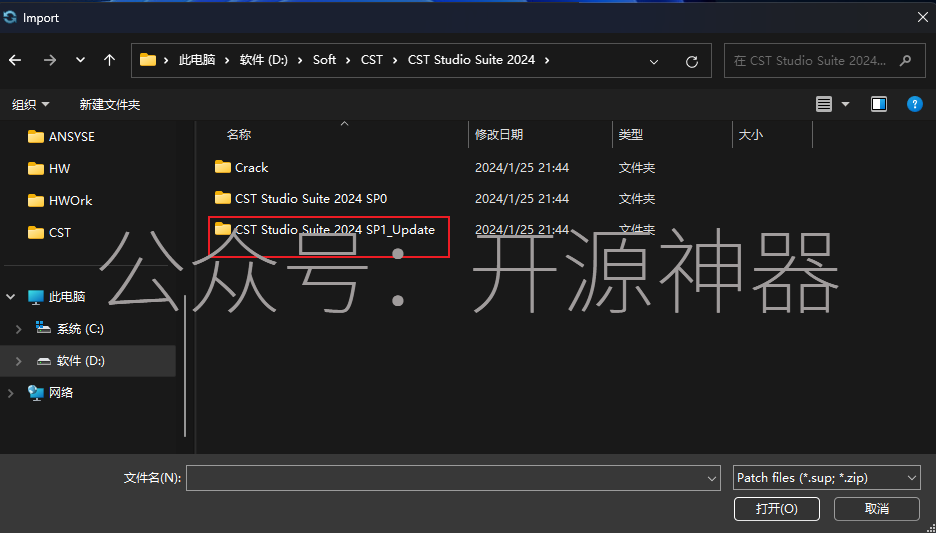Open 文件名 dropdown arrow

coord(712,478)
